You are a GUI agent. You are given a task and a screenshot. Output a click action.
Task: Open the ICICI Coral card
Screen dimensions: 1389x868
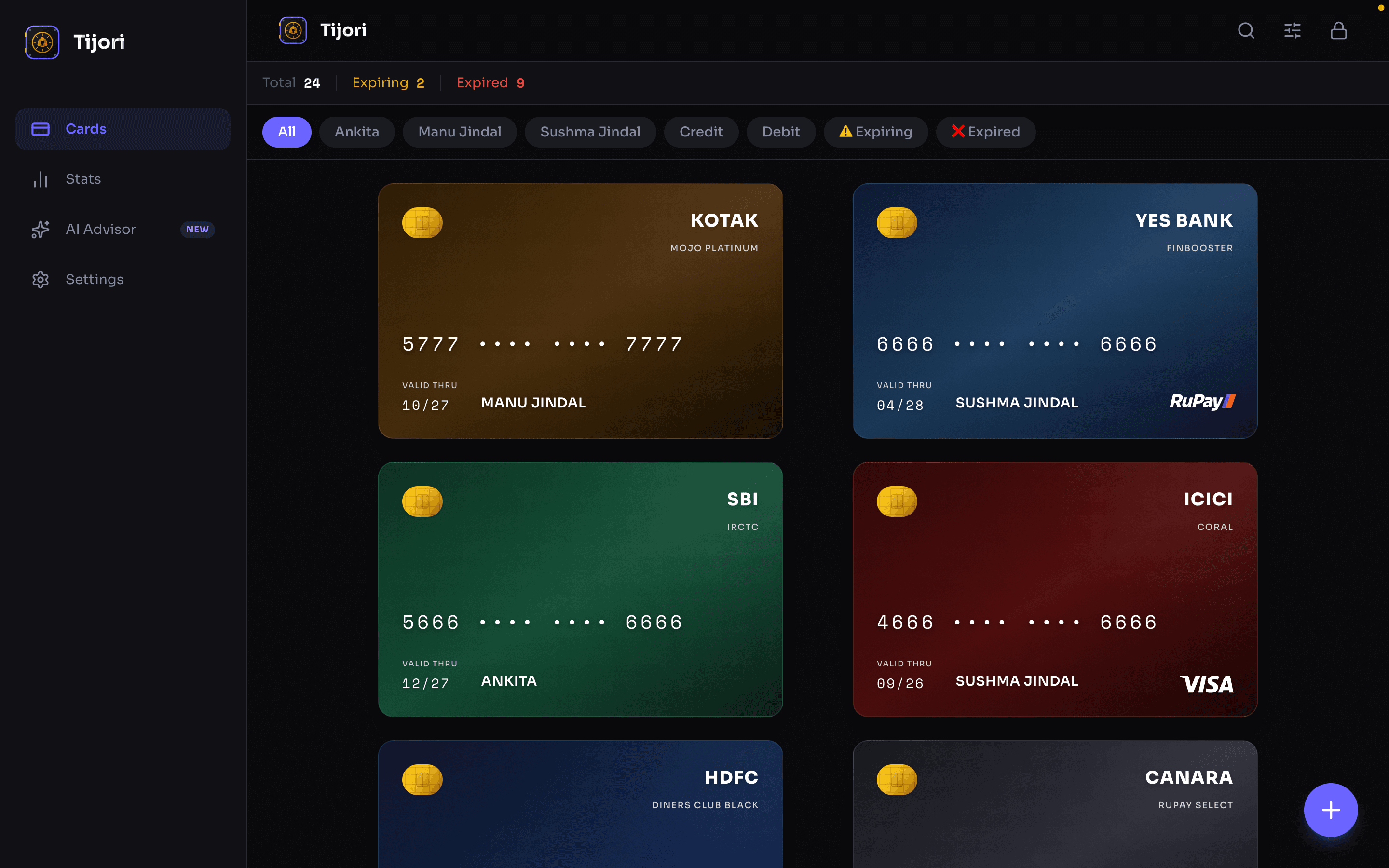[1055, 590]
